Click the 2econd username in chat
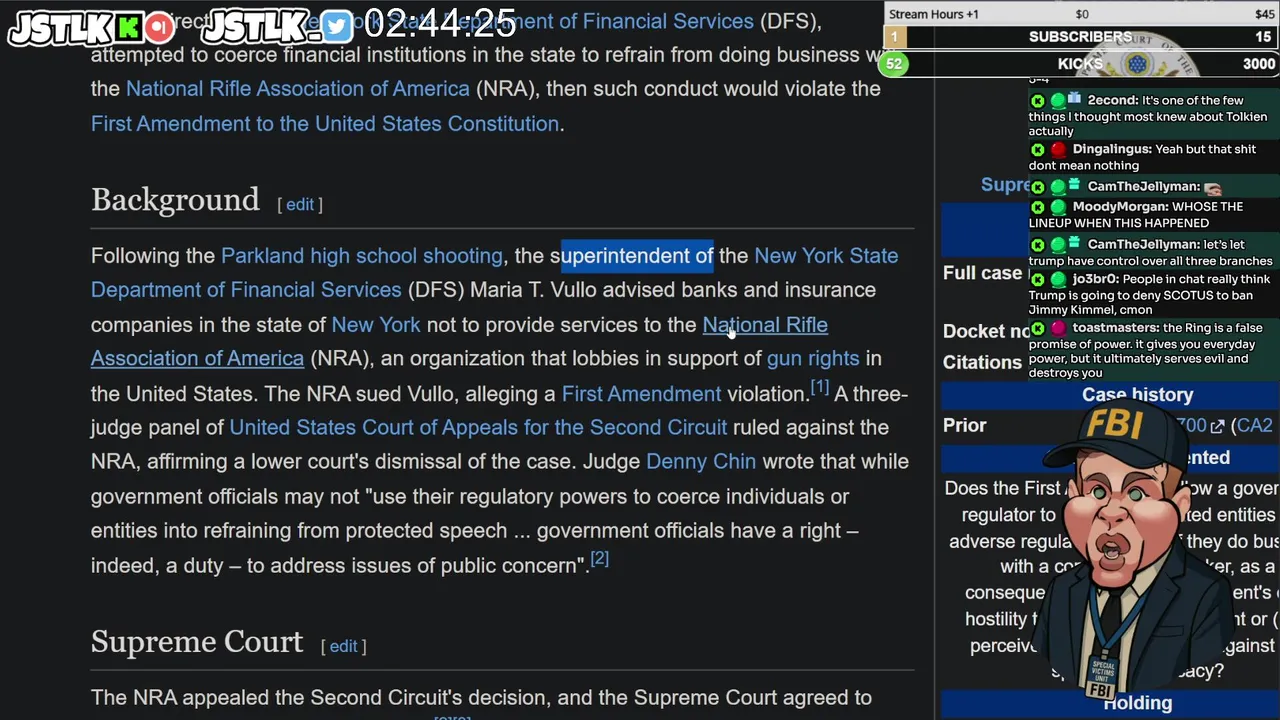1280x720 pixels. pyautogui.click(x=1112, y=101)
